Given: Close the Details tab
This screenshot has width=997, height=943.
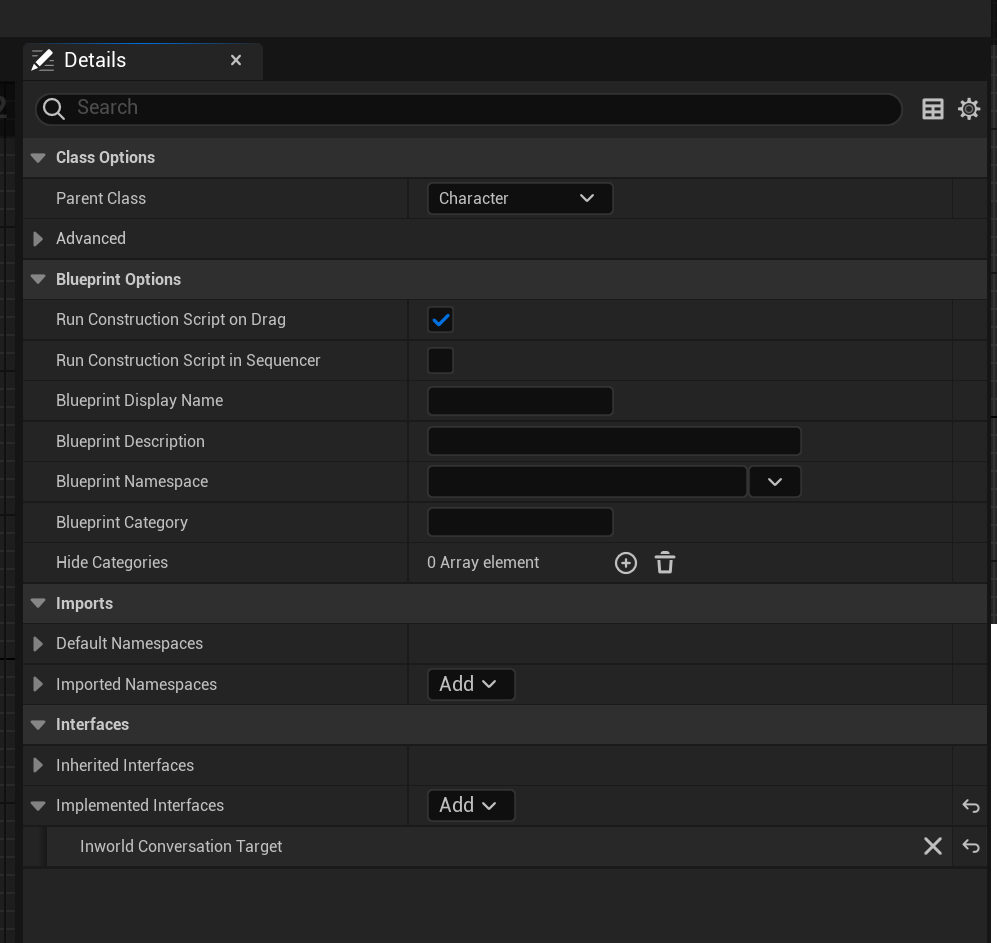Looking at the screenshot, I should click(236, 60).
